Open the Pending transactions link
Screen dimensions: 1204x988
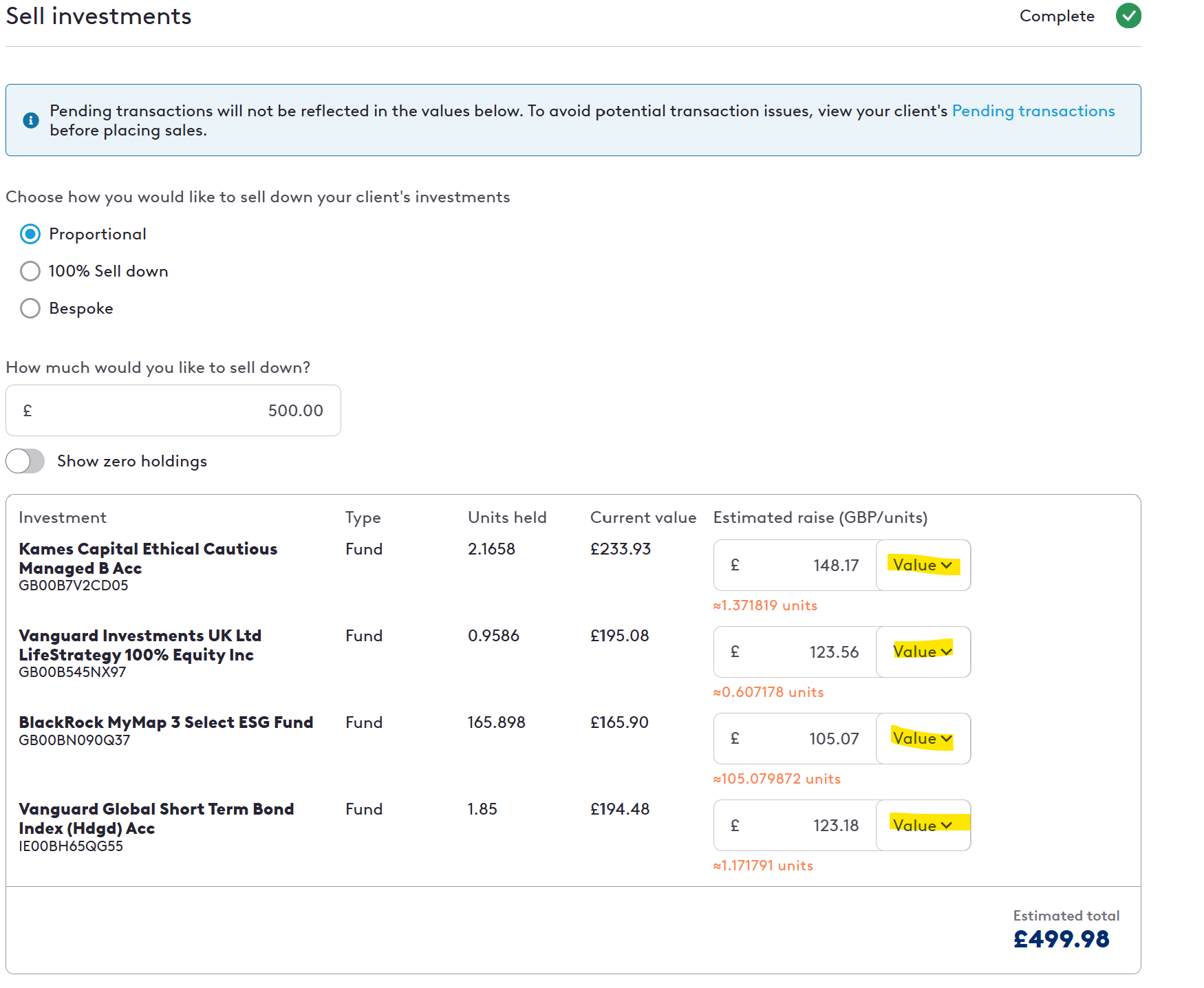1033,111
